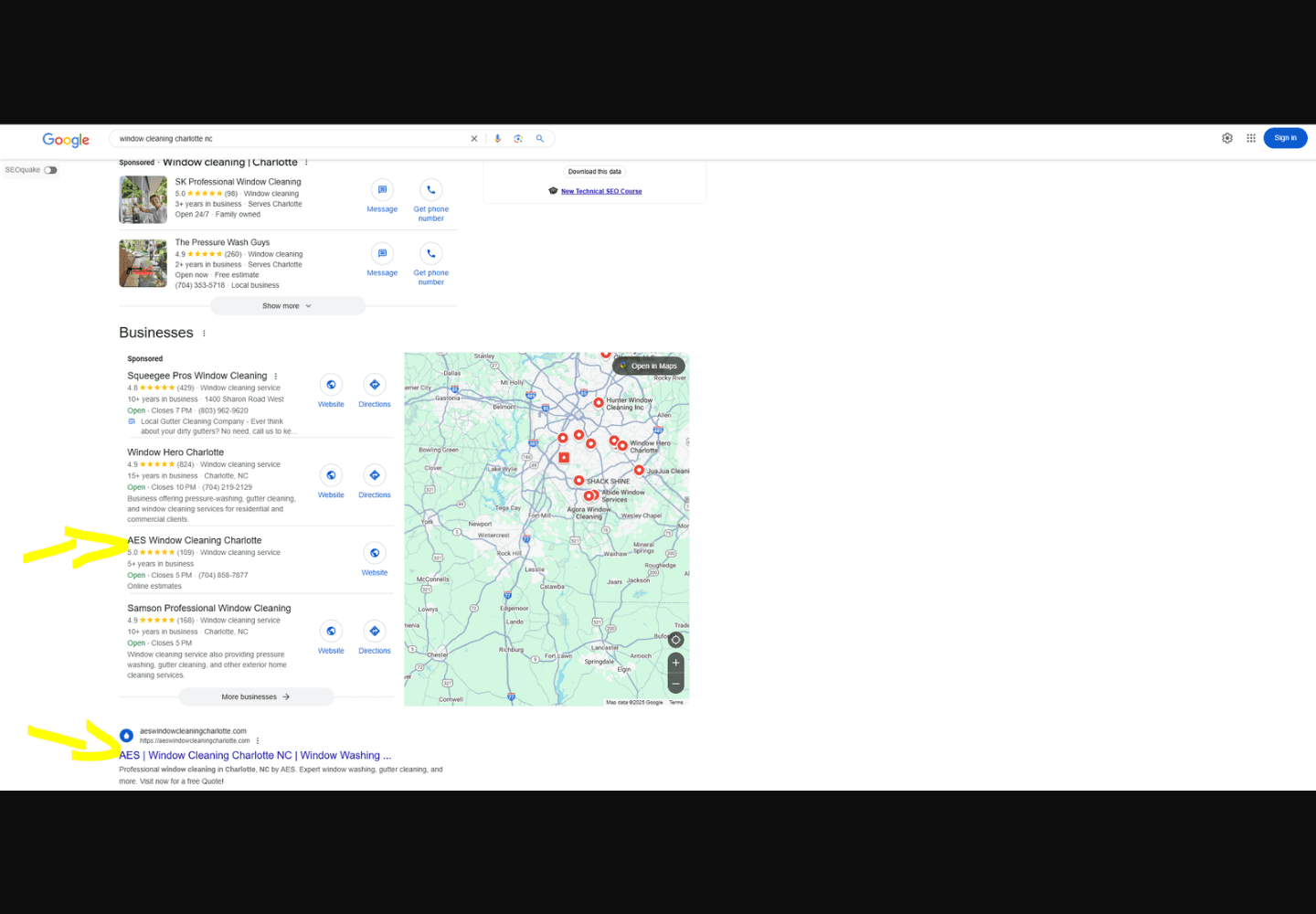Open Window Hero Charlotte business listing title
This screenshot has width=1316, height=914.
click(175, 452)
